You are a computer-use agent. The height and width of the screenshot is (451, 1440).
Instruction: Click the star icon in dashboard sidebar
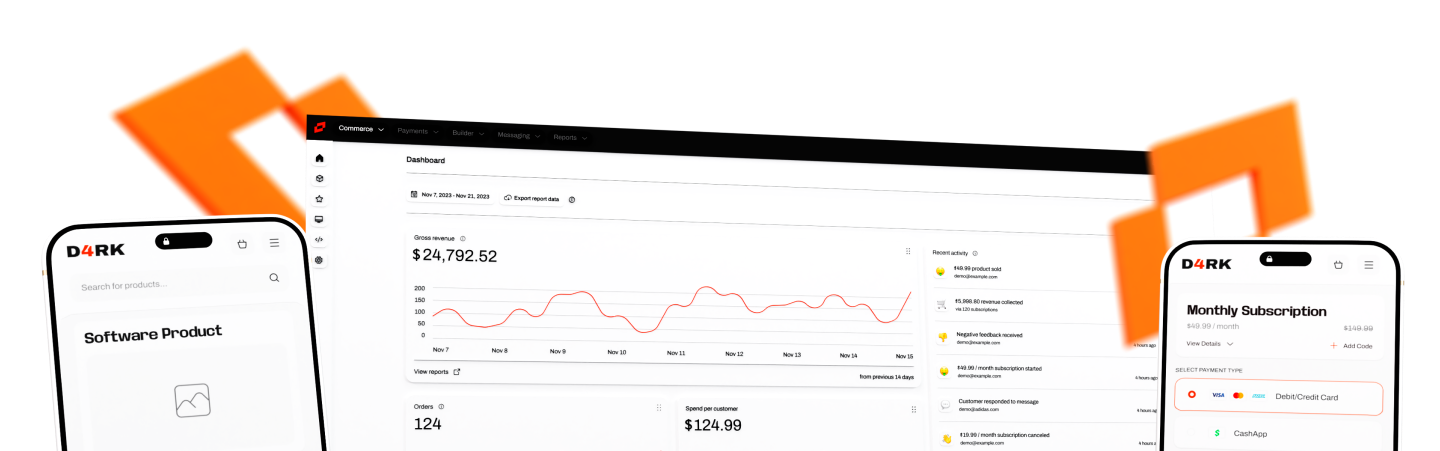click(x=319, y=199)
